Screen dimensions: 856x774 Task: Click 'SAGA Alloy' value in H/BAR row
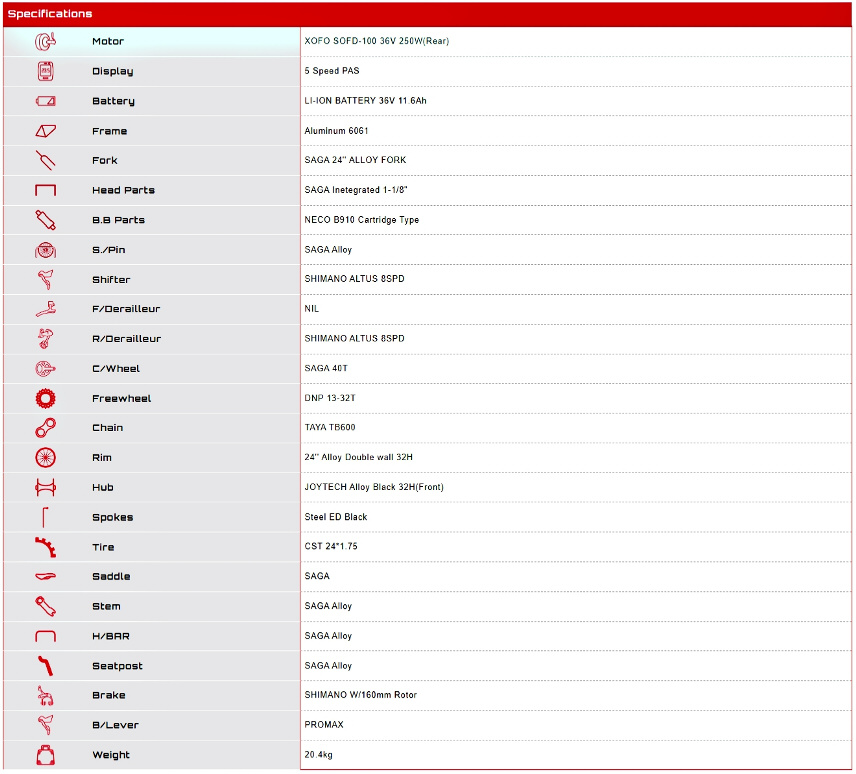328,636
